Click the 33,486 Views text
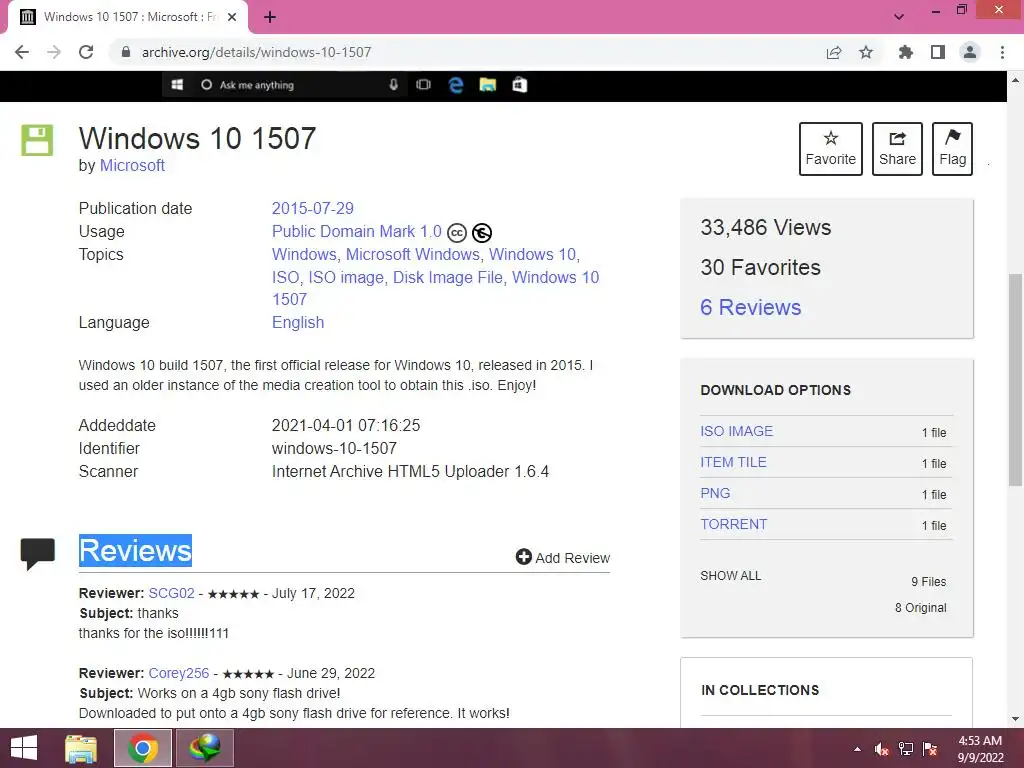This screenshot has height=768, width=1024. (x=765, y=227)
